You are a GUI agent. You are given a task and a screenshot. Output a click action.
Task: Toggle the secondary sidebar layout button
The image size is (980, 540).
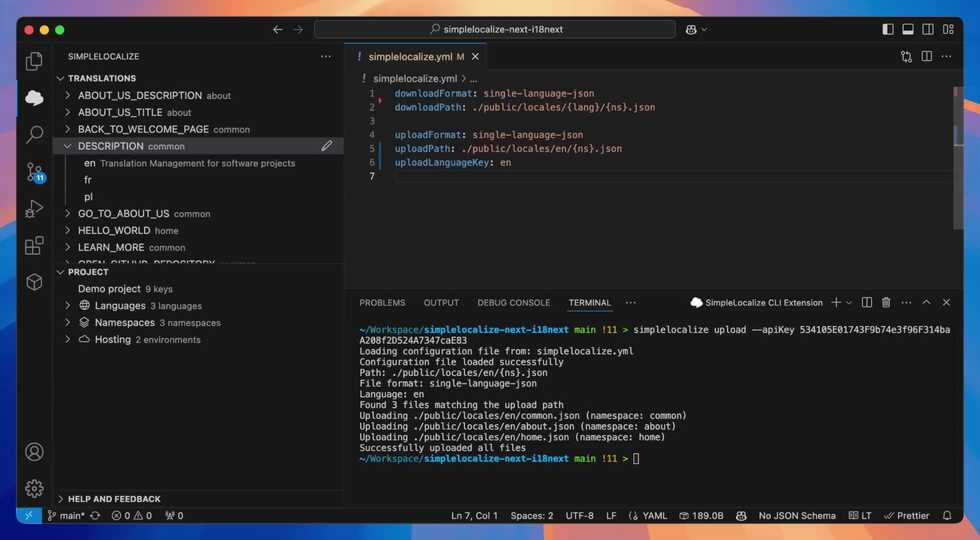click(928, 30)
